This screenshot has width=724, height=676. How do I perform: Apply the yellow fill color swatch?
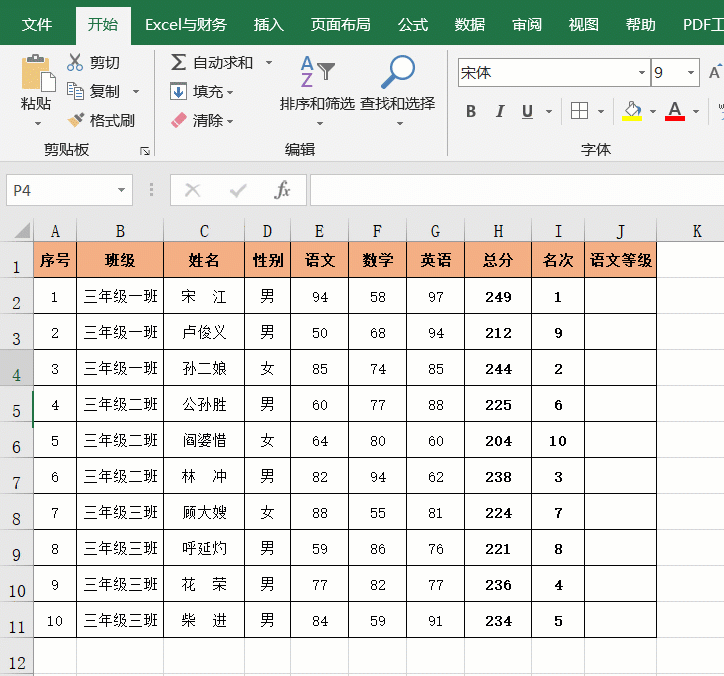631,111
